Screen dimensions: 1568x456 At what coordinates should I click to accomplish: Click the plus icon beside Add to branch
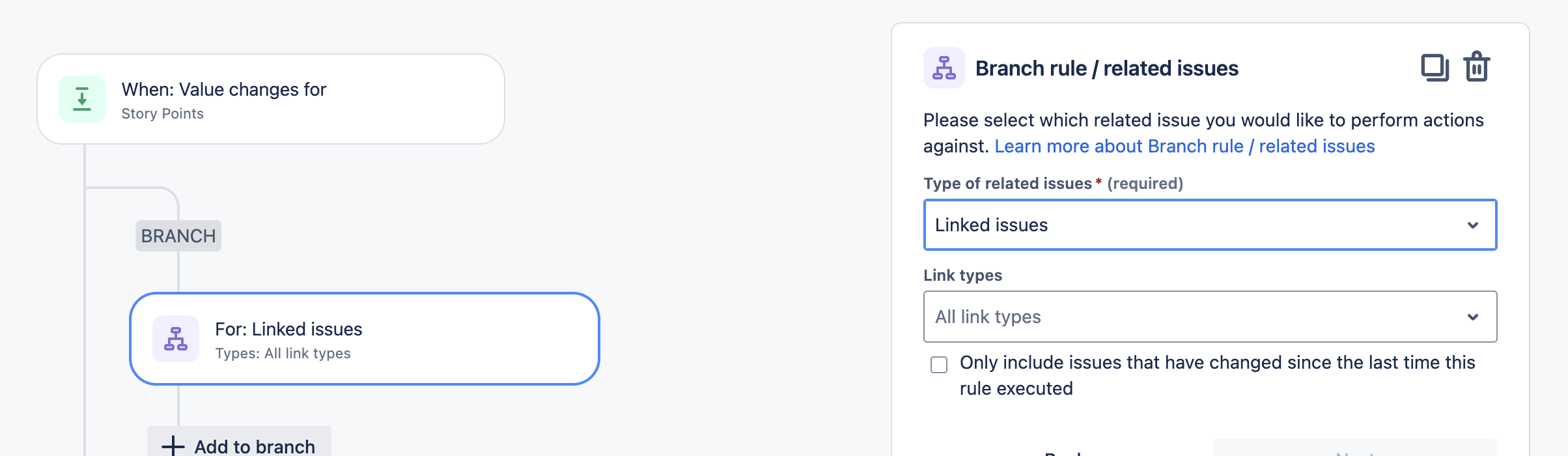(x=171, y=446)
